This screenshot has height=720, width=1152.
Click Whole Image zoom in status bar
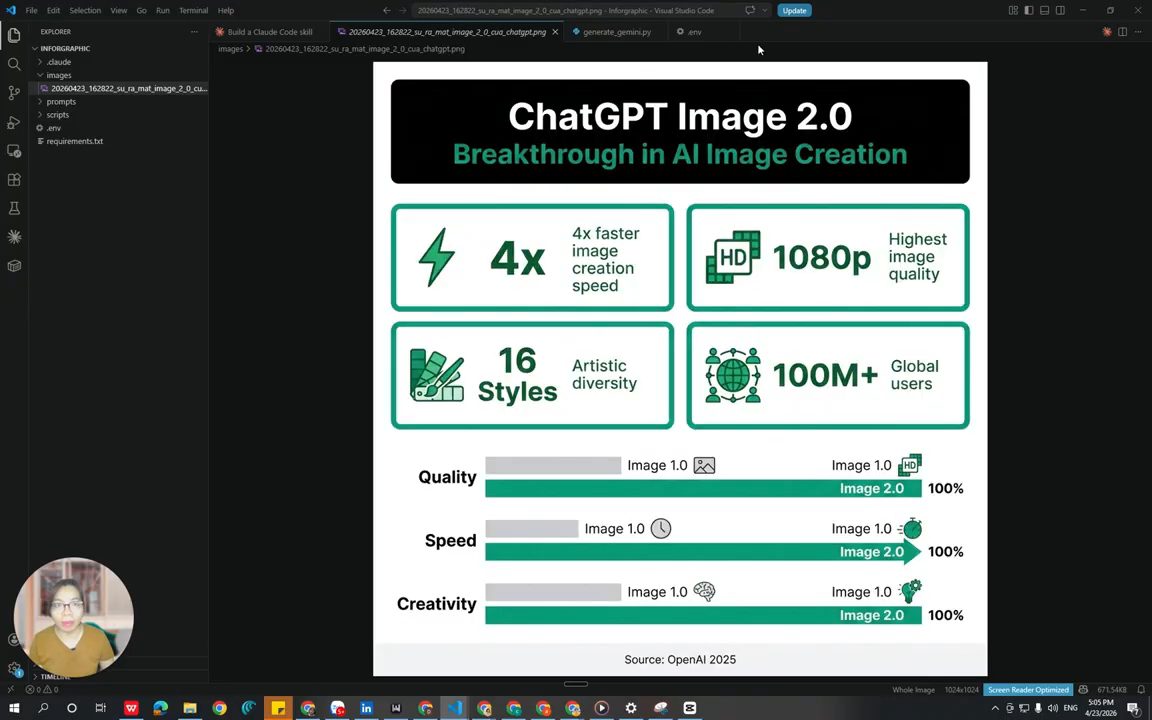[913, 690]
